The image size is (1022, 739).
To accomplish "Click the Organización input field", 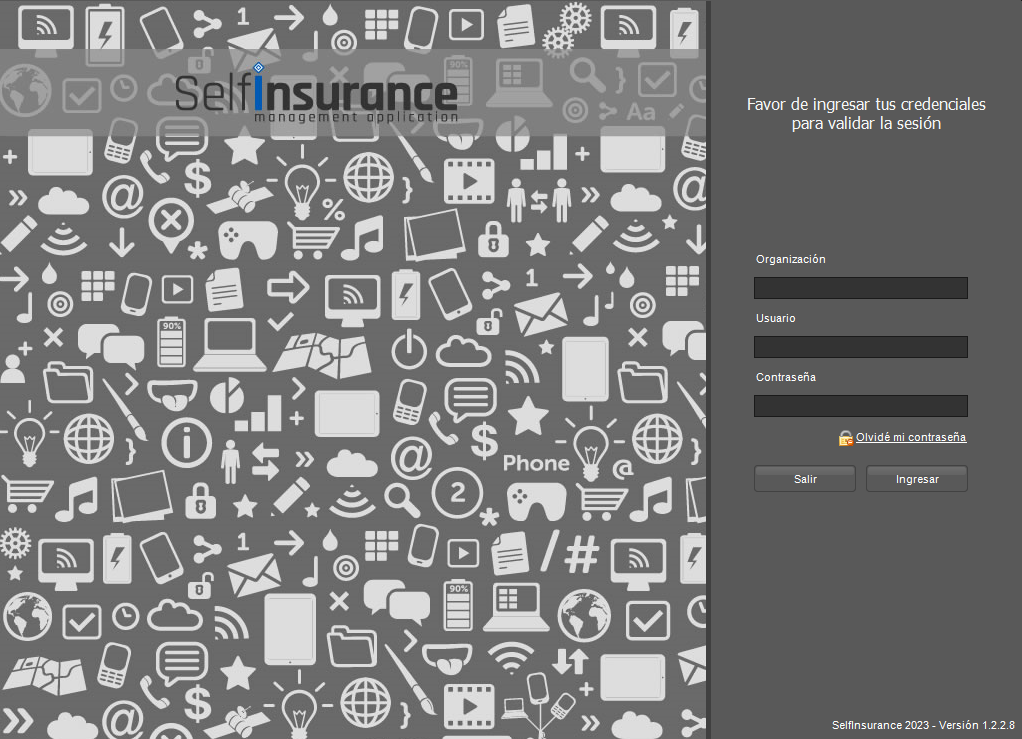I will (x=860, y=288).
